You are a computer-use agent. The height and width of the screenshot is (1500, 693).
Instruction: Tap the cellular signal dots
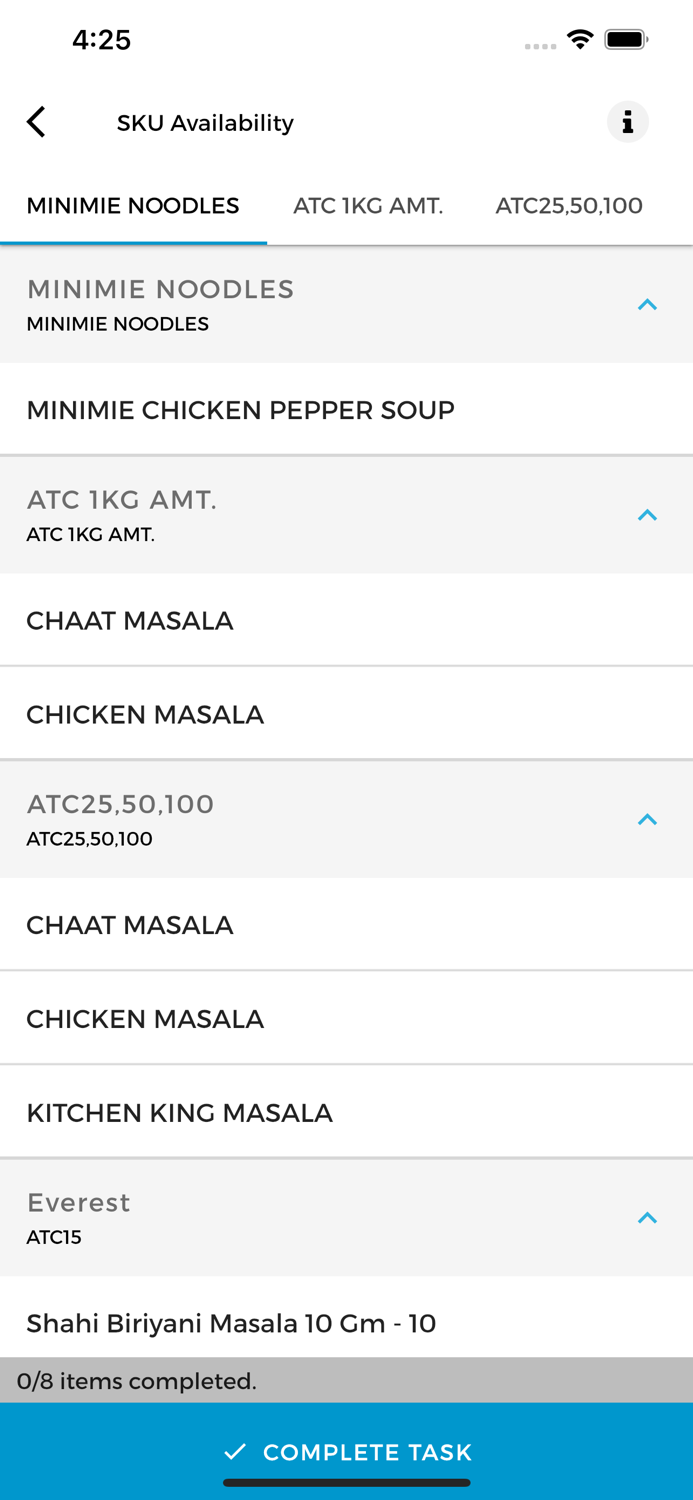(540, 45)
